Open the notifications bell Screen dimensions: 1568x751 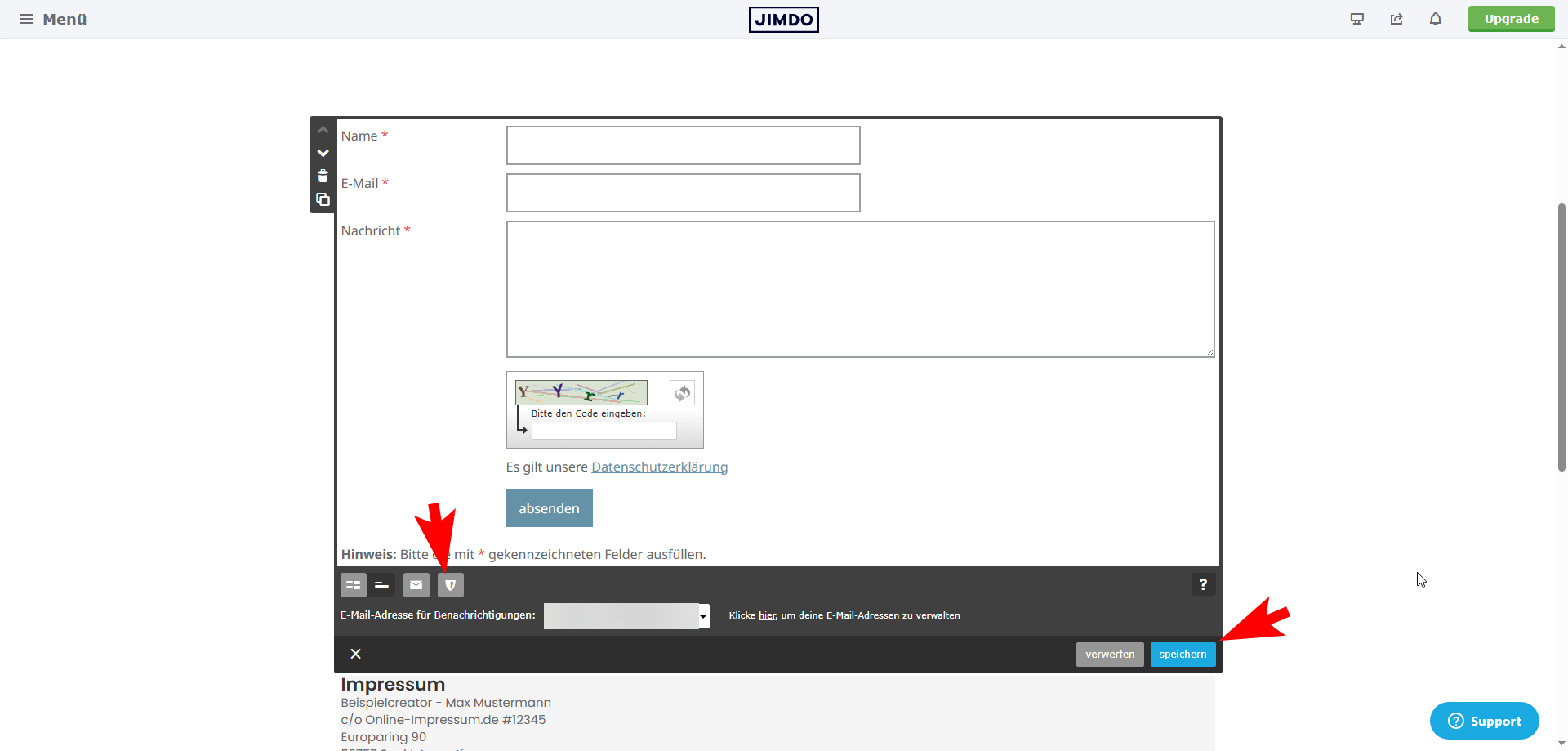click(x=1436, y=19)
